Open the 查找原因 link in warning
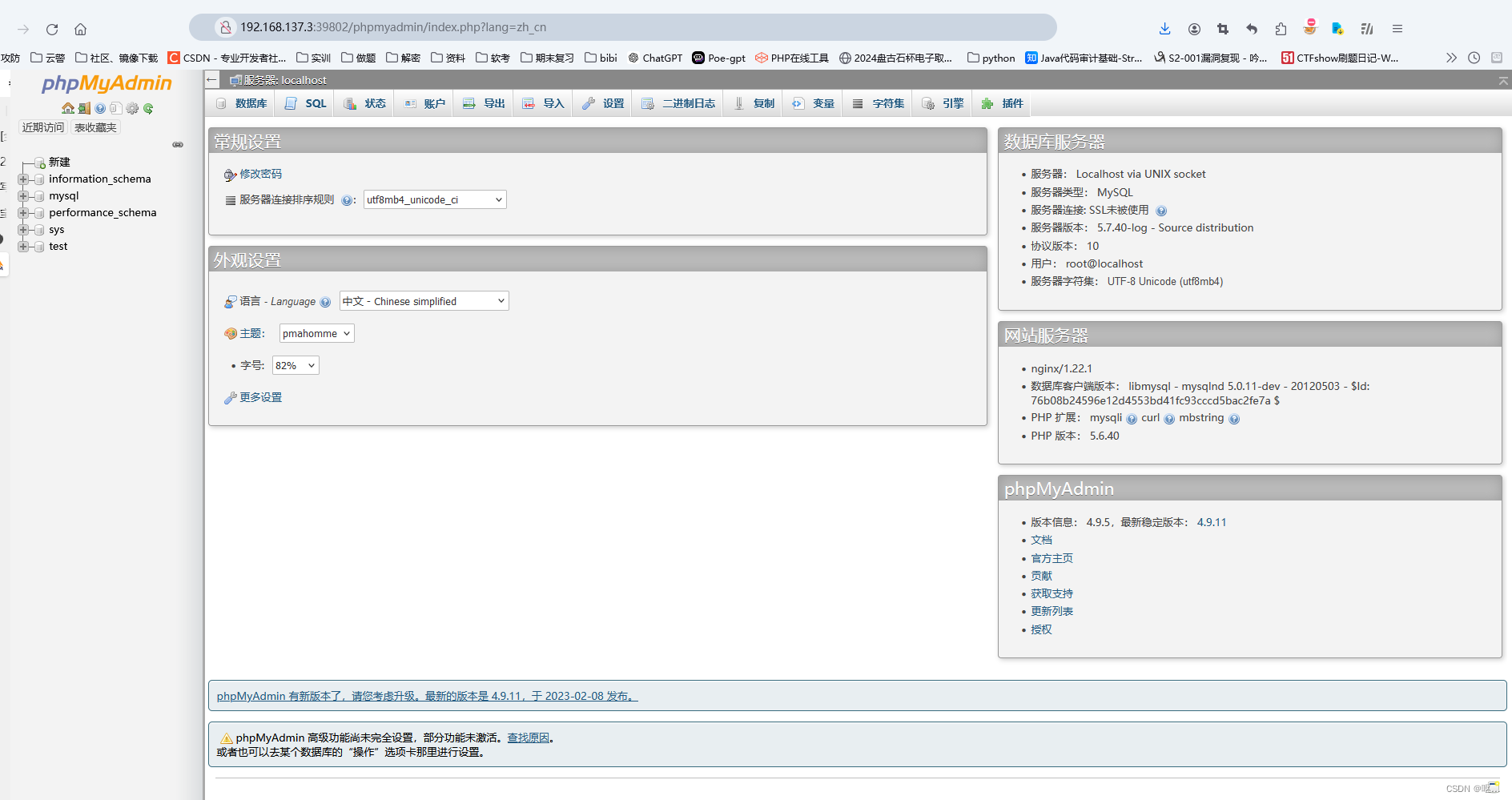 [x=528, y=738]
